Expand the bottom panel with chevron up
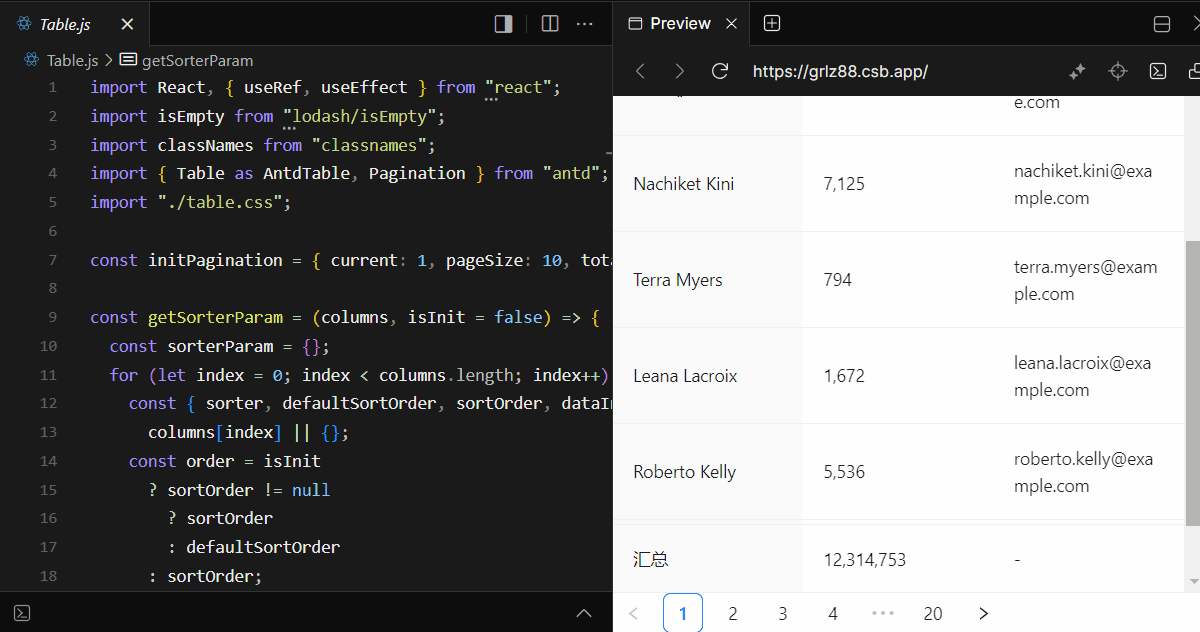This screenshot has height=632, width=1200. point(586,613)
